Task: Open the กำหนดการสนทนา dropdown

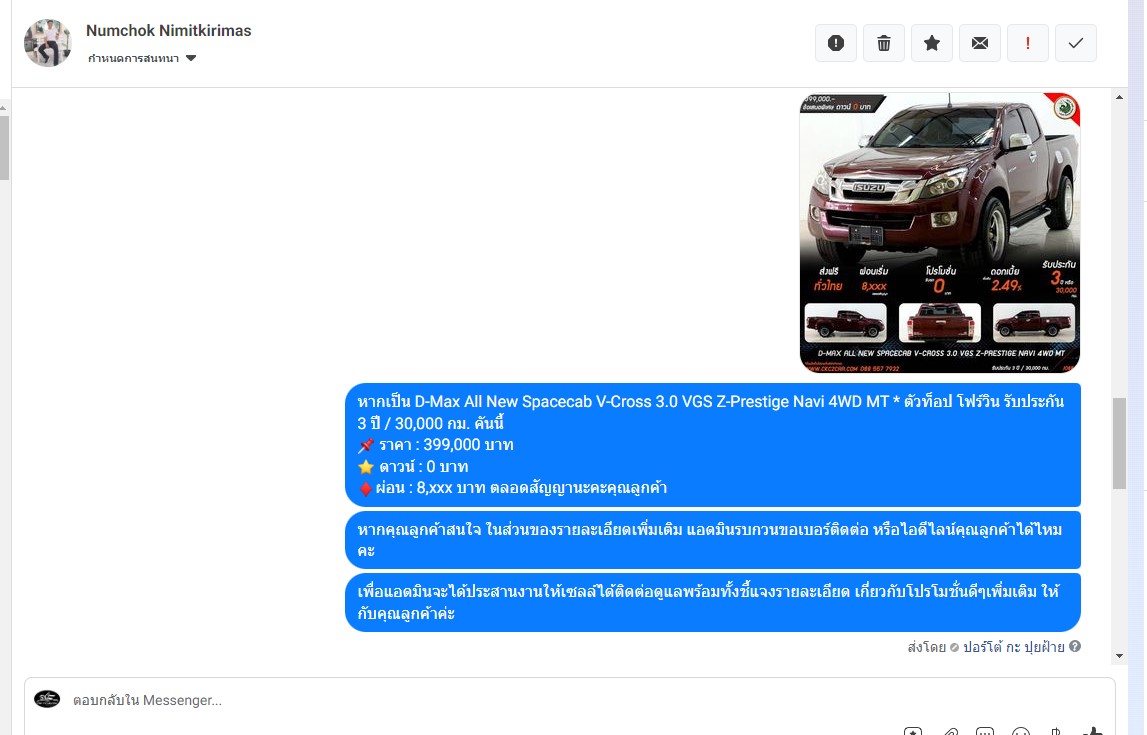Action: coord(142,58)
